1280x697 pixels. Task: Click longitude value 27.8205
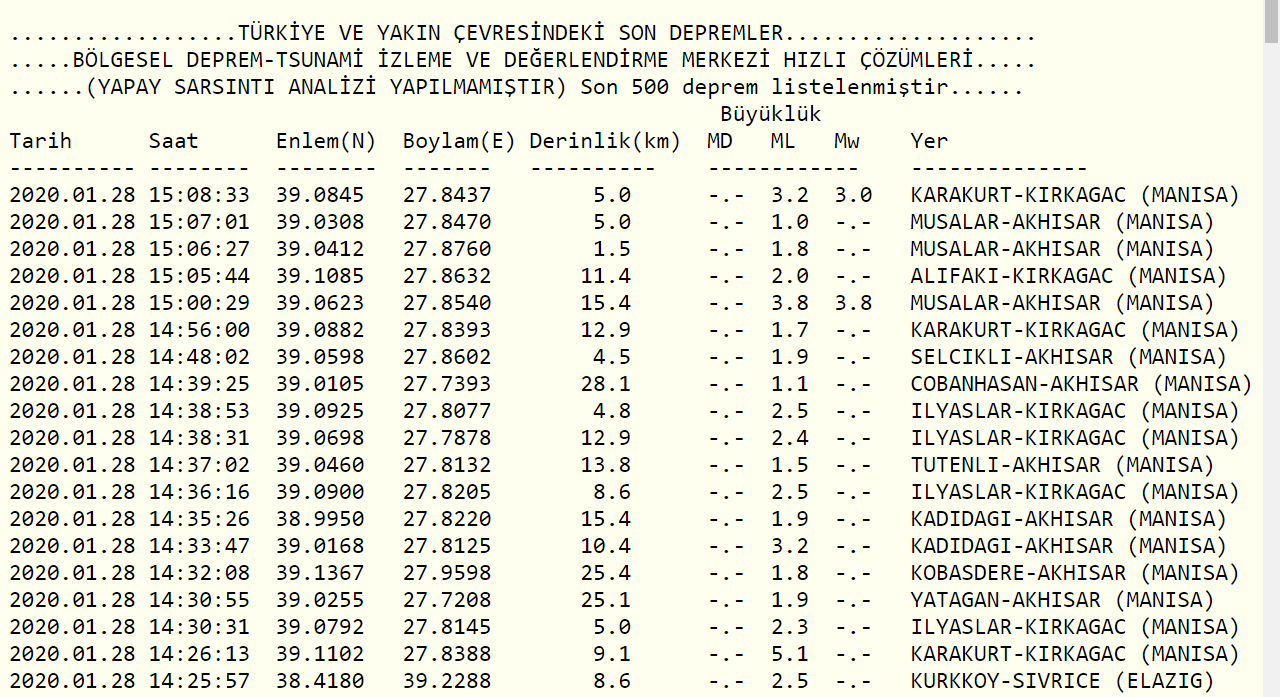[x=447, y=492]
